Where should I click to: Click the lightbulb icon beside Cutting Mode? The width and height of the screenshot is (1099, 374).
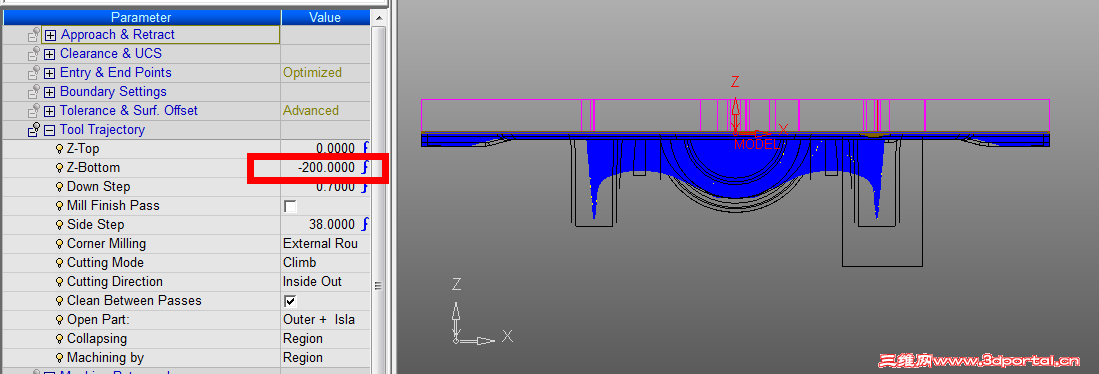tap(60, 263)
